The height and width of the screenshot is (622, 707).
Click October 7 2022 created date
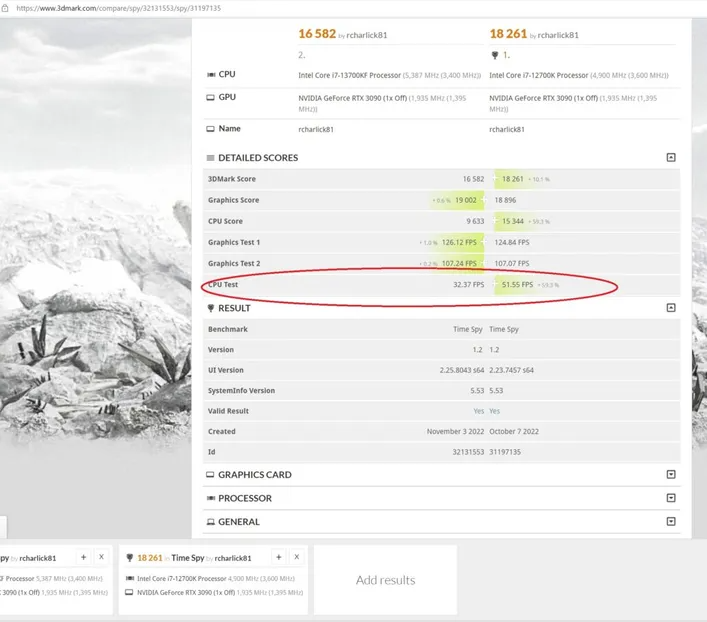514,432
